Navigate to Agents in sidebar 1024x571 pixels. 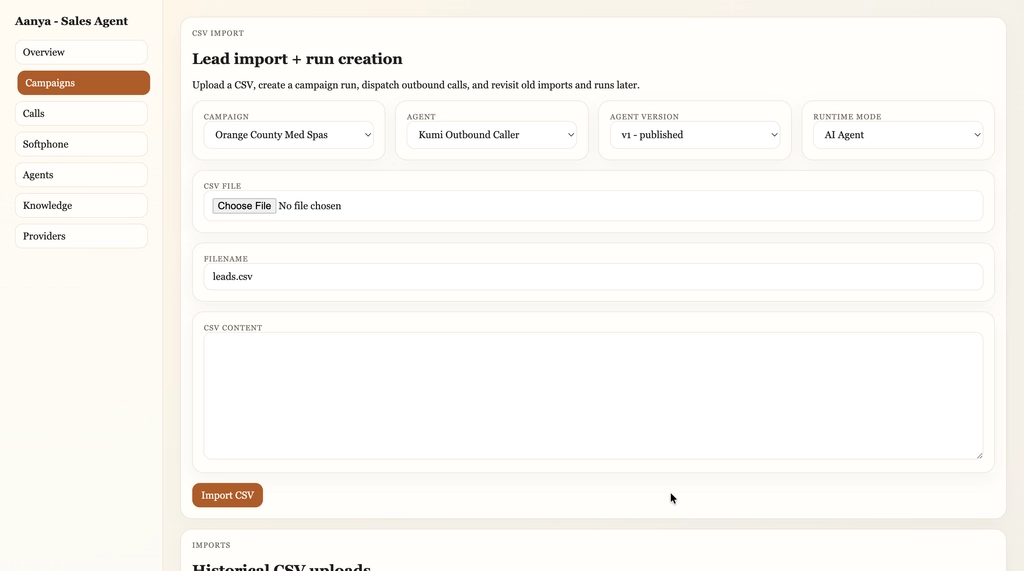tap(81, 175)
